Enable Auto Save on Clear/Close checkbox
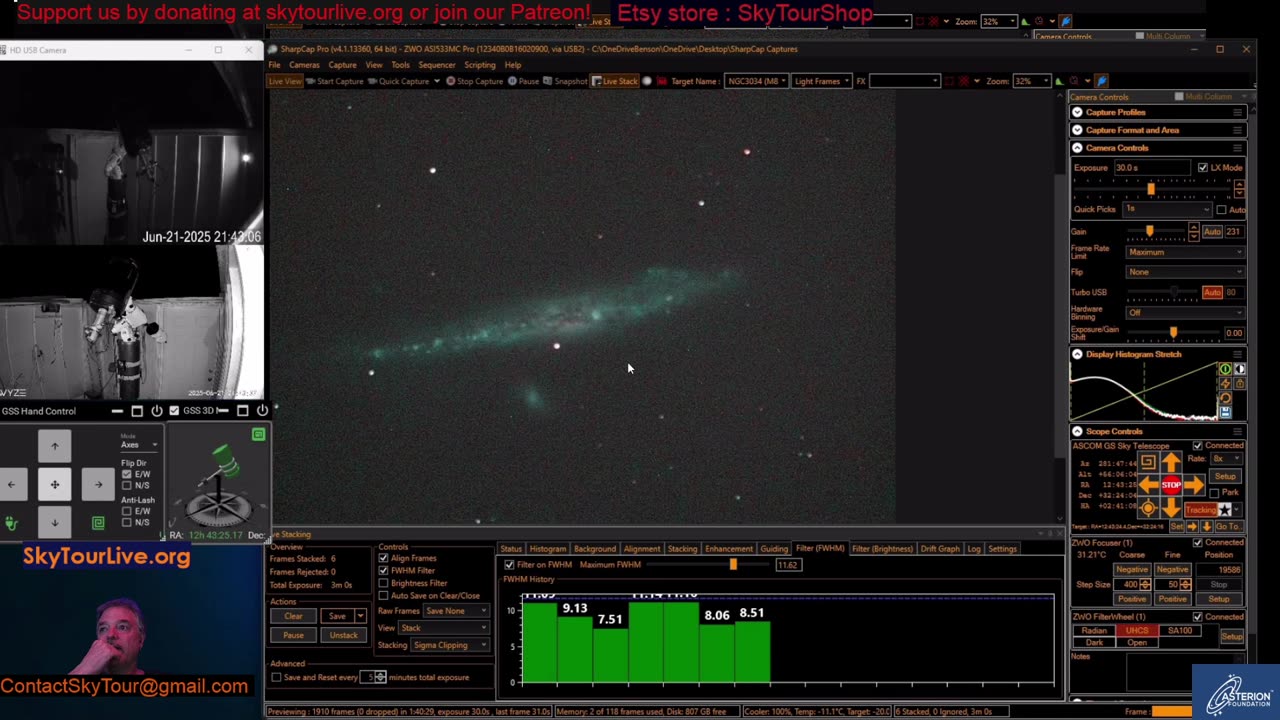Viewport: 1280px width, 720px height. [383, 596]
